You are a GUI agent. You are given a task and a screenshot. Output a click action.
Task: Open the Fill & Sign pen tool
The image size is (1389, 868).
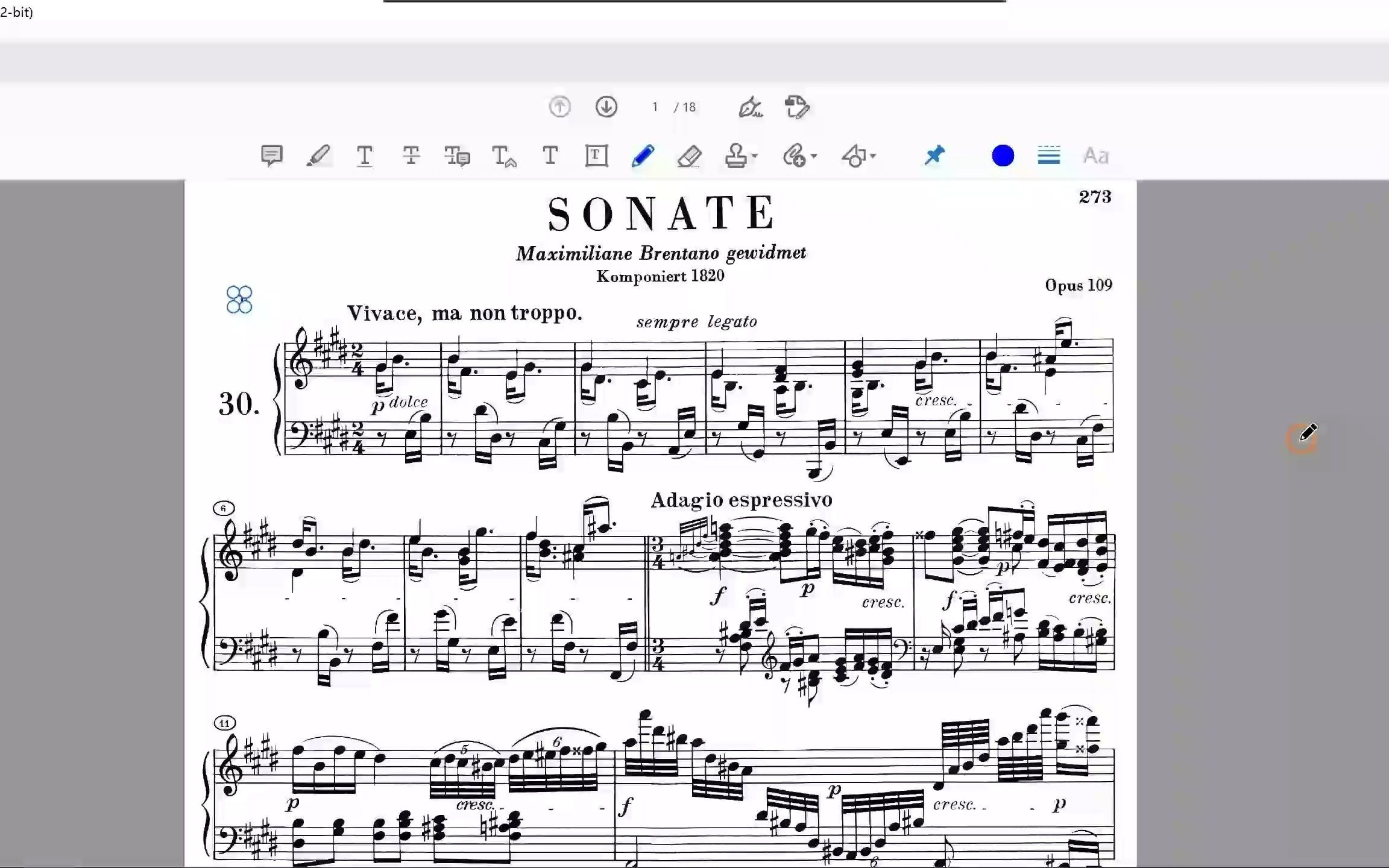click(751, 107)
